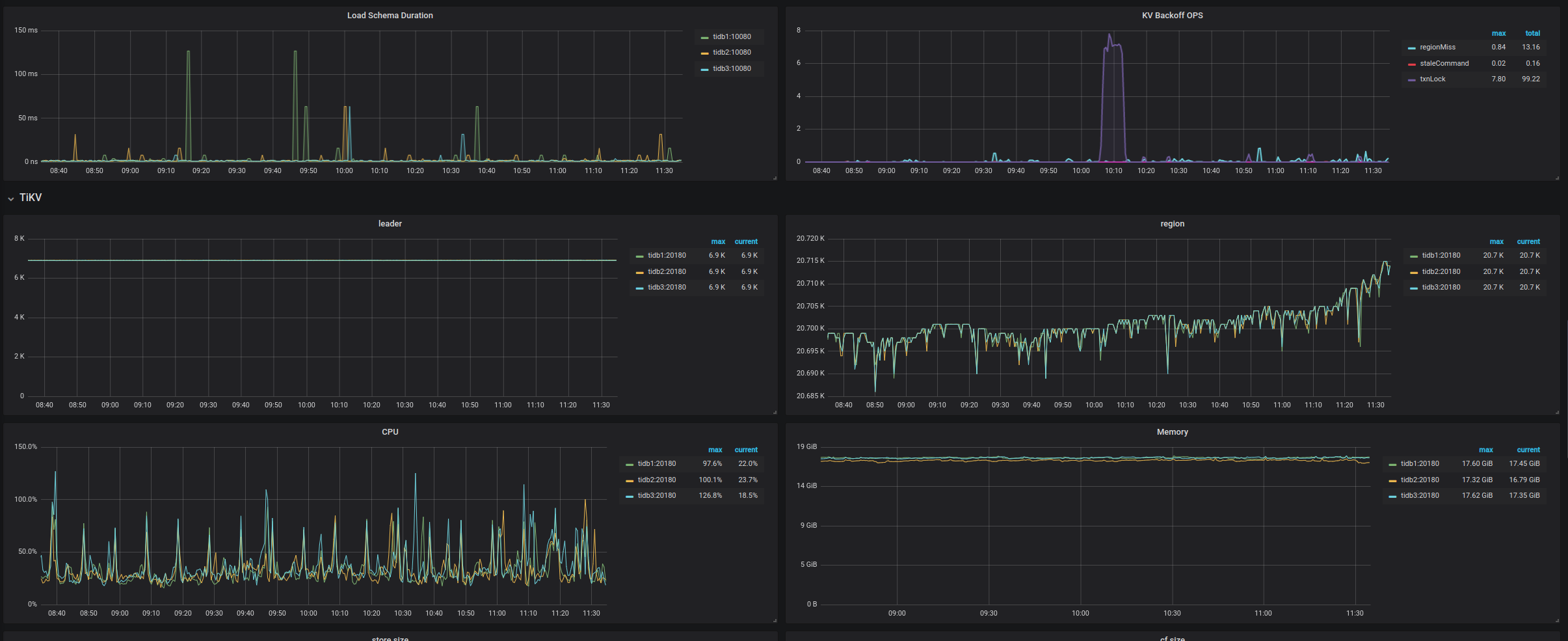Sort CPU legend by max column
The height and width of the screenshot is (641, 1568).
tap(715, 450)
